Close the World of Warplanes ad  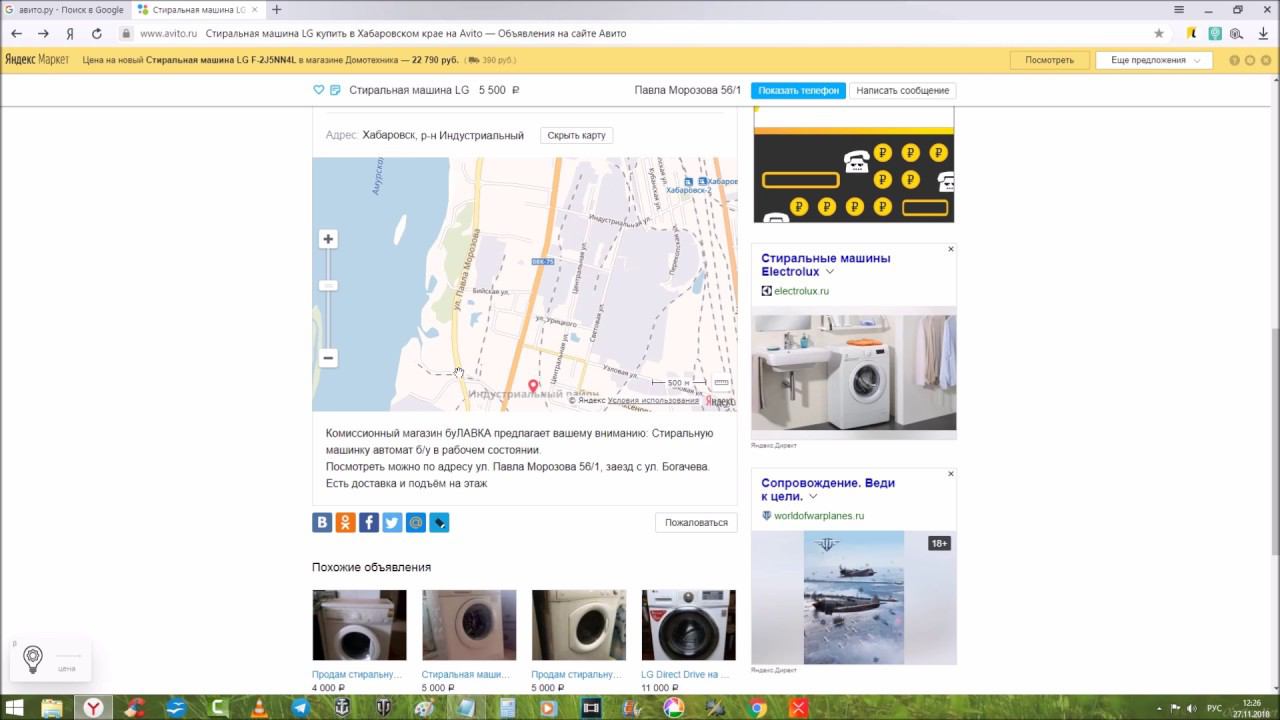click(951, 474)
